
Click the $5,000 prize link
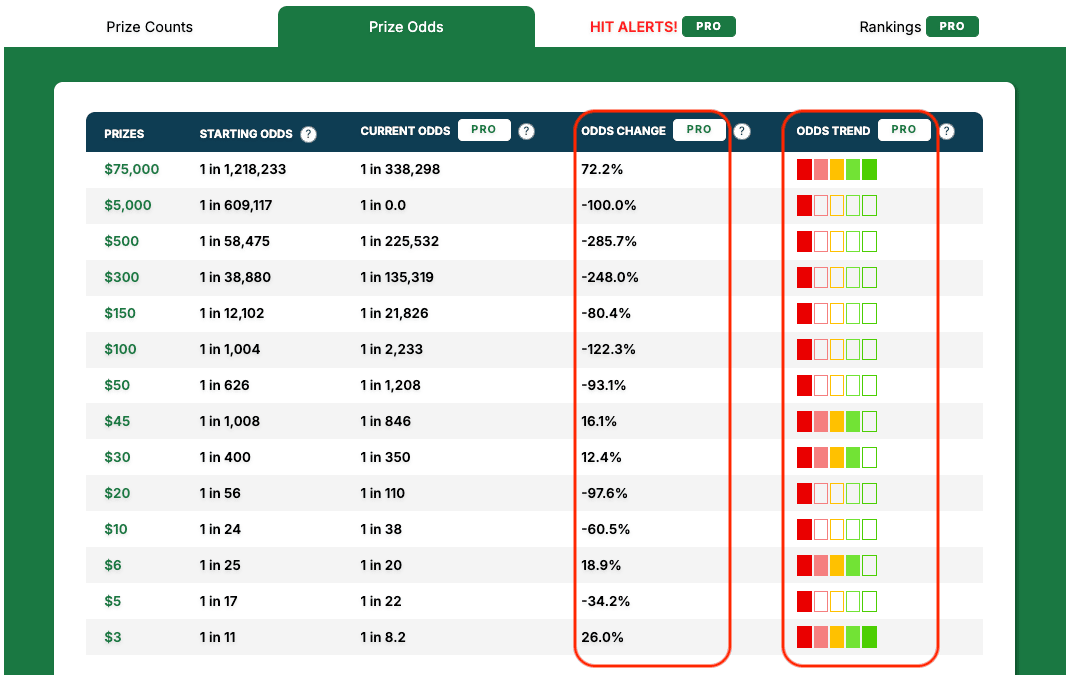click(x=128, y=205)
